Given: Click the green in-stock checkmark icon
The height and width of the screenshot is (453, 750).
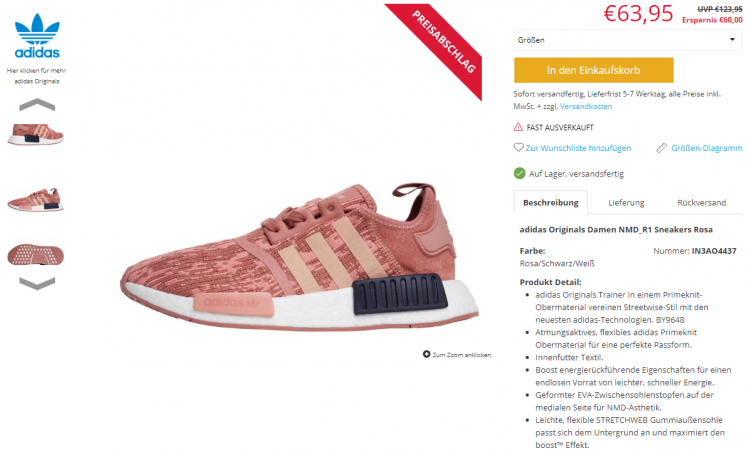Looking at the screenshot, I should [x=519, y=173].
